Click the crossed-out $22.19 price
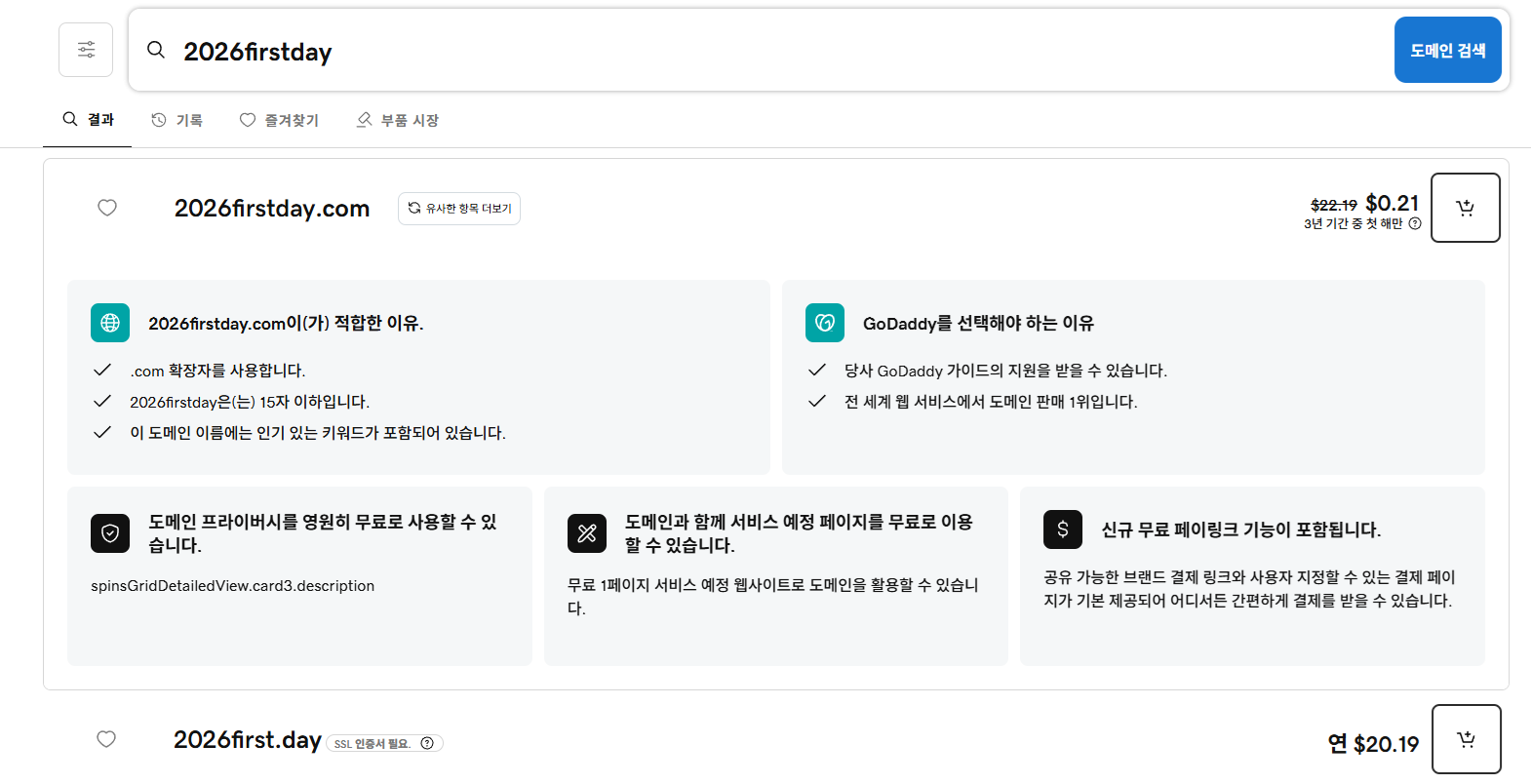The width and height of the screenshot is (1531, 784). point(1334,205)
